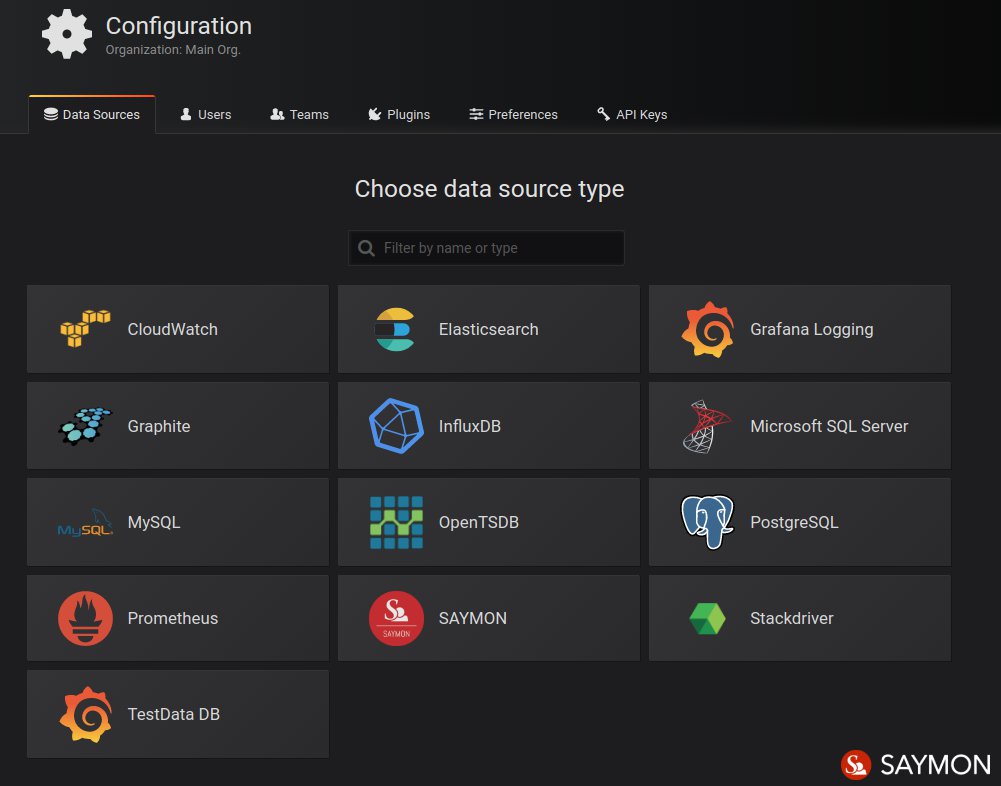This screenshot has height=786, width=1001.
Task: Click the sliders icon on Preferences tab
Action: click(476, 114)
